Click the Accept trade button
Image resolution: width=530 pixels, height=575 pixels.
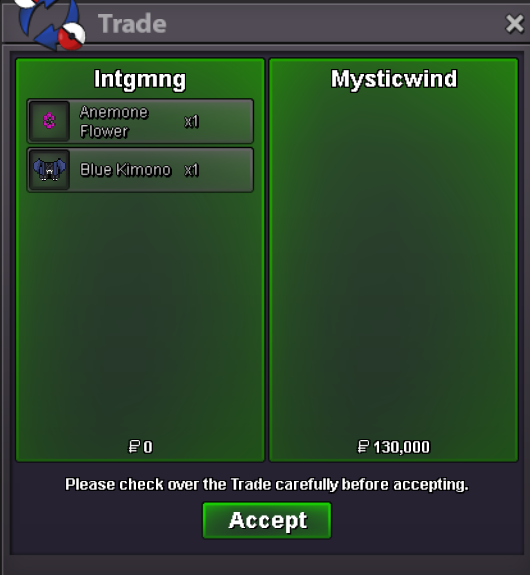(267, 520)
